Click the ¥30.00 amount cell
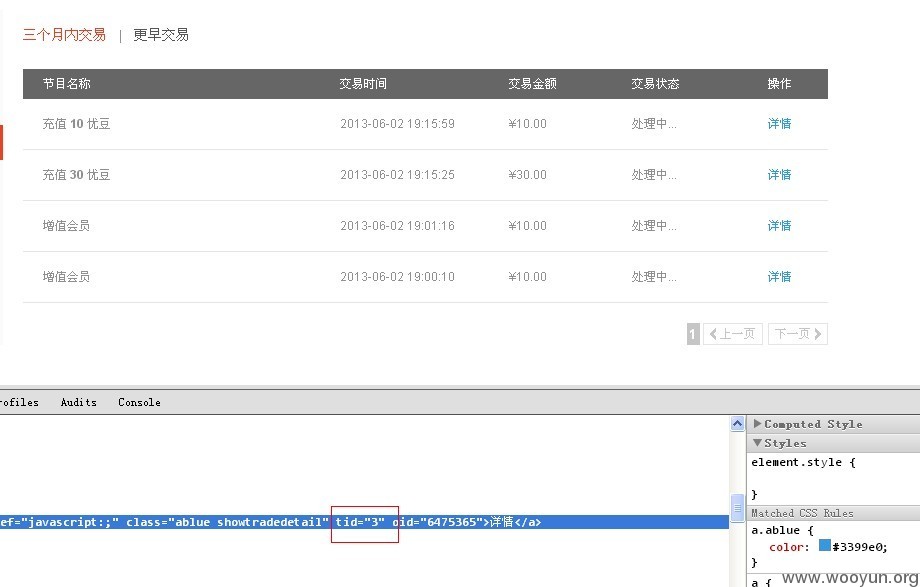This screenshot has width=920, height=587. (527, 175)
